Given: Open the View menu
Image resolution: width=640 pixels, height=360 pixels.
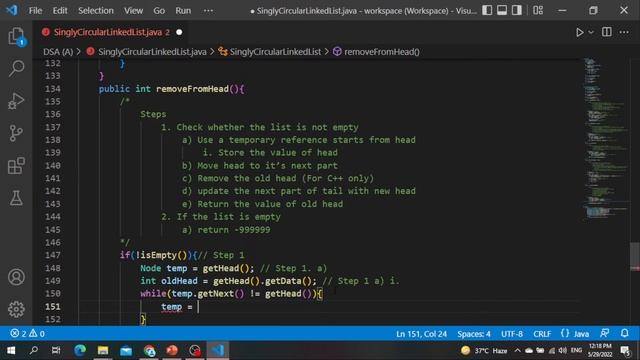Looking at the screenshot, I should click(x=133, y=11).
